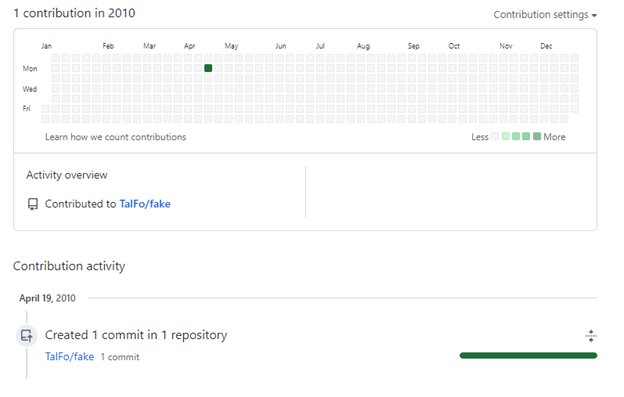Click the green commit progress bar

point(528,355)
